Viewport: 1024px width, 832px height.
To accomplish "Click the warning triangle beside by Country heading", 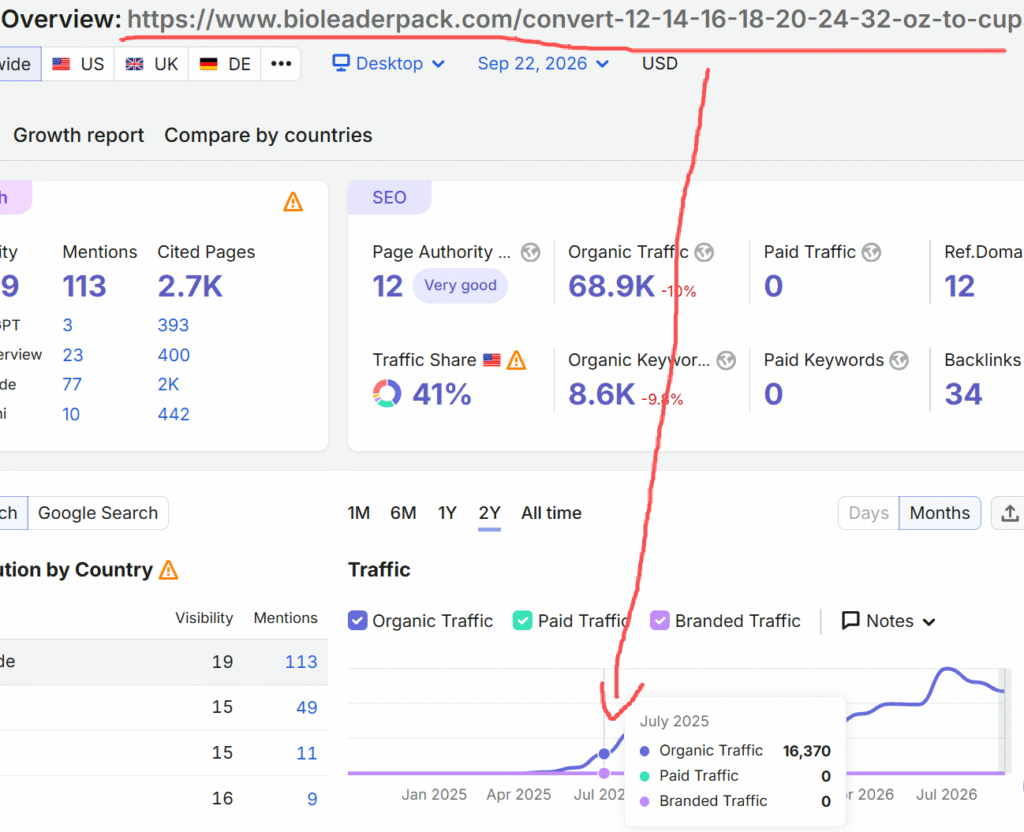I will pyautogui.click(x=168, y=569).
